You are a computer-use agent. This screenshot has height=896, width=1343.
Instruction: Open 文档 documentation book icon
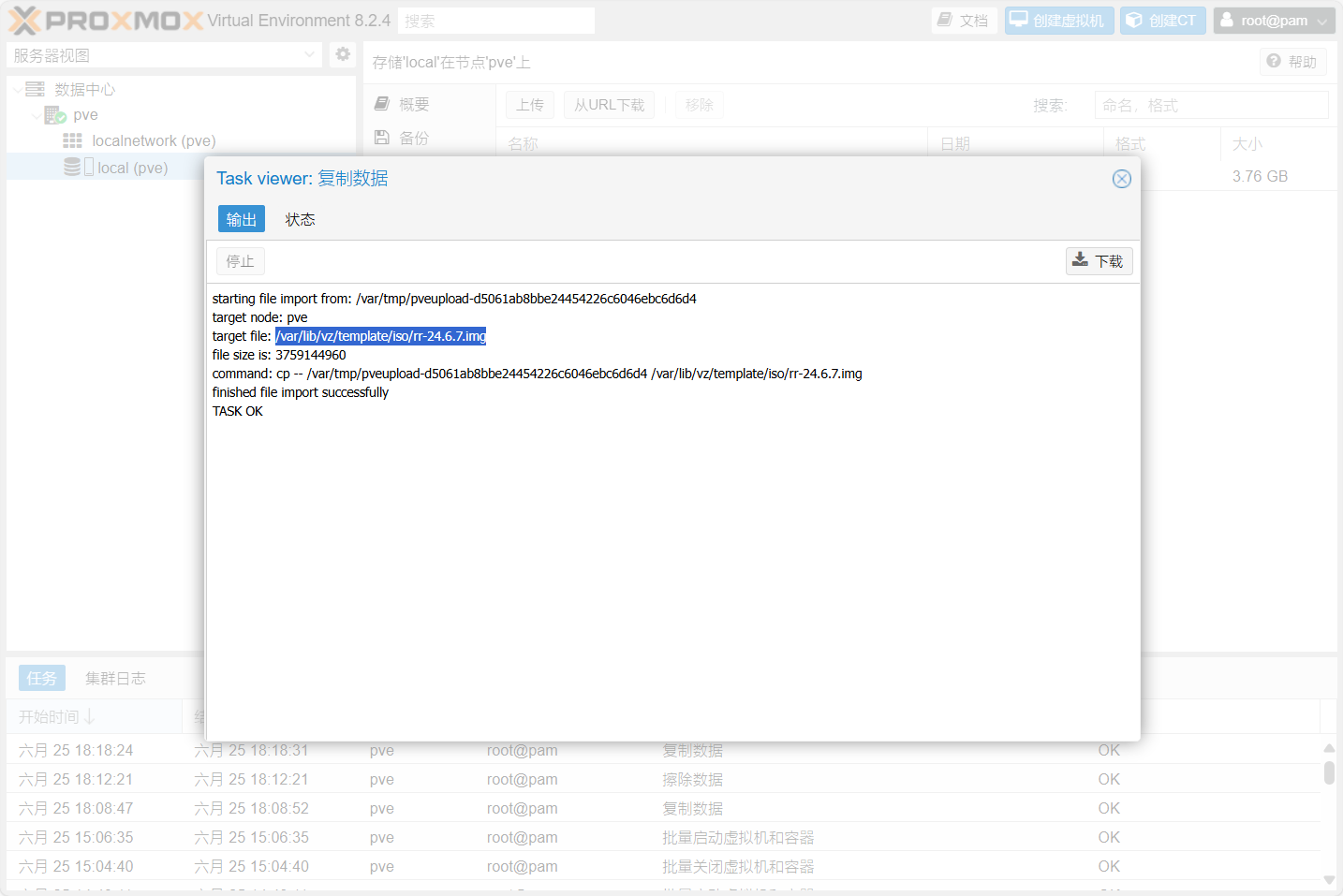(x=945, y=20)
